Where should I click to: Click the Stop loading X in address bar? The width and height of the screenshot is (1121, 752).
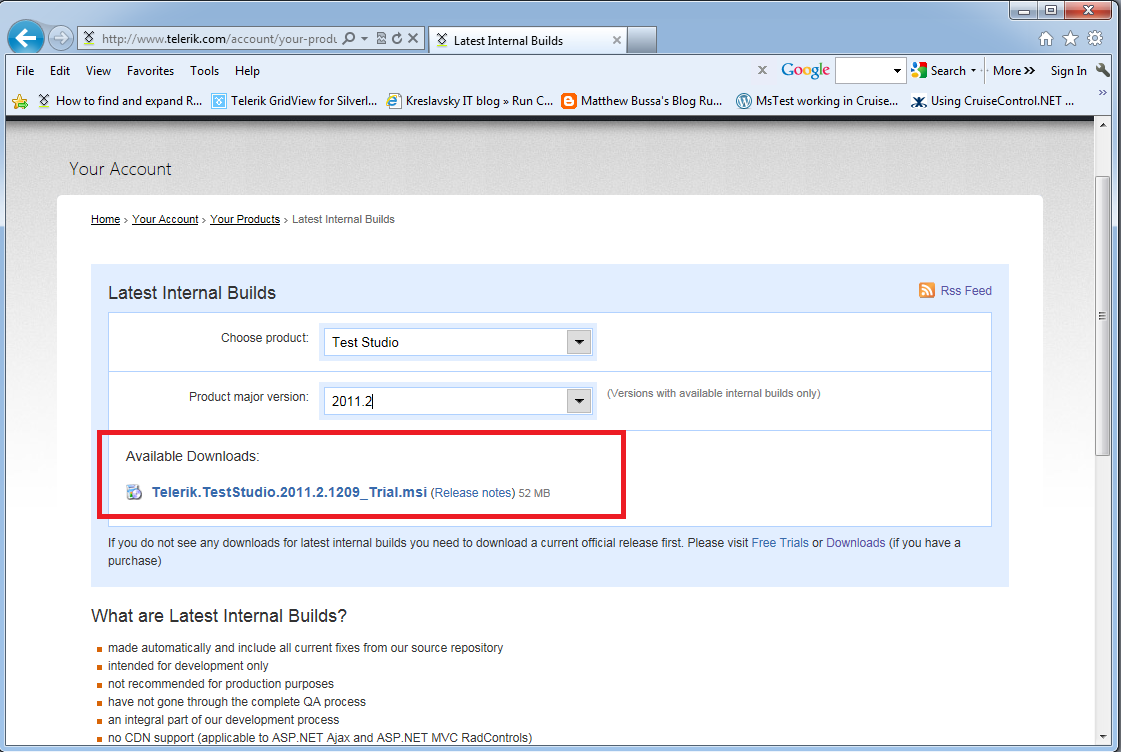point(413,39)
